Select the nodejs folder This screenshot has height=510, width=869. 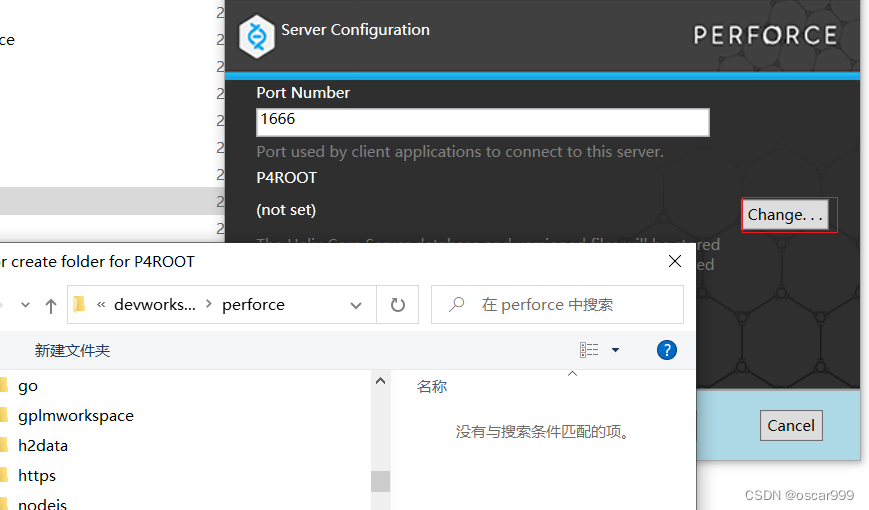point(42,503)
